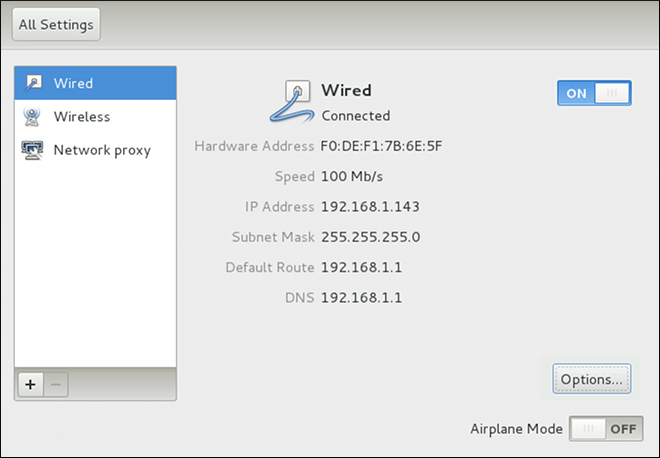Image resolution: width=660 pixels, height=458 pixels.
Task: Go back to All Settings
Action: [x=56, y=24]
